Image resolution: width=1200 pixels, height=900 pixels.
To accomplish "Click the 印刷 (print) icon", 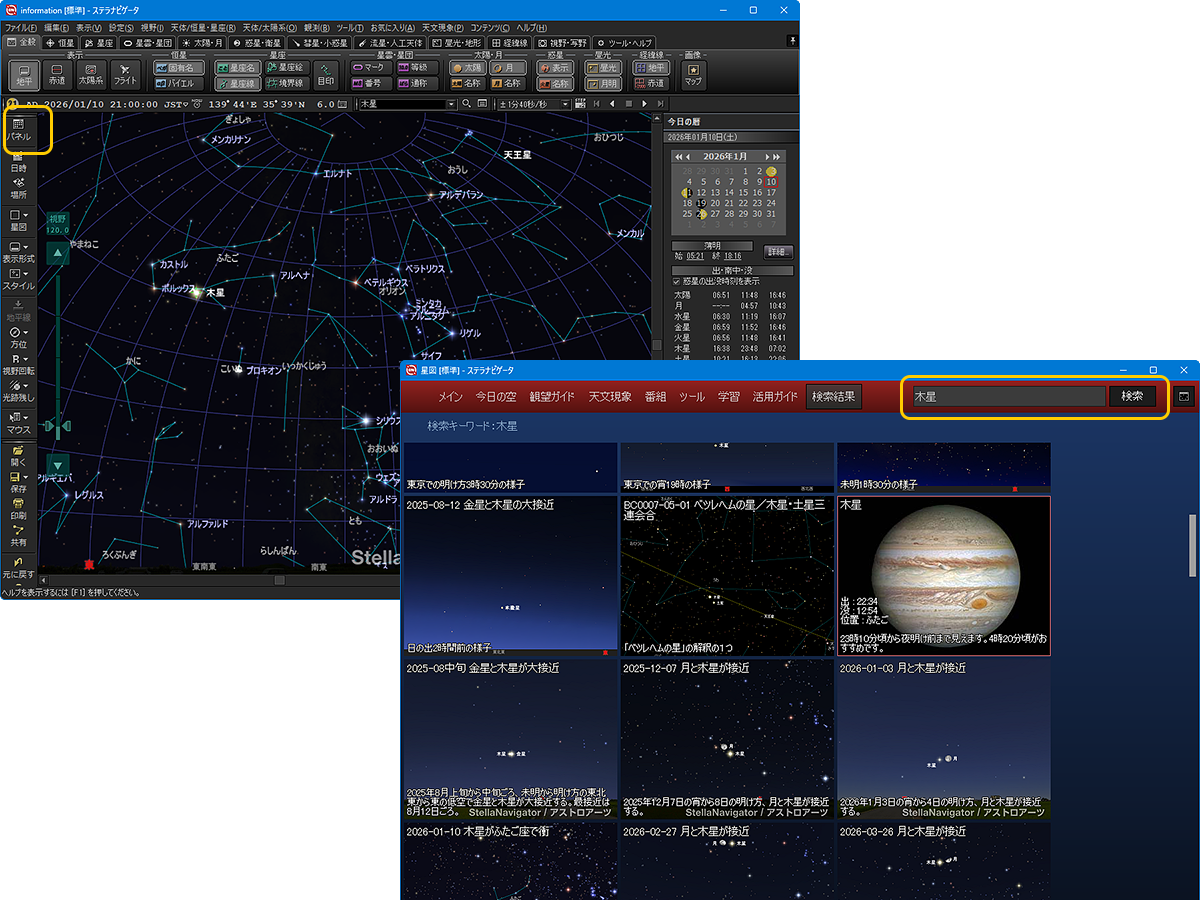I will (x=19, y=508).
